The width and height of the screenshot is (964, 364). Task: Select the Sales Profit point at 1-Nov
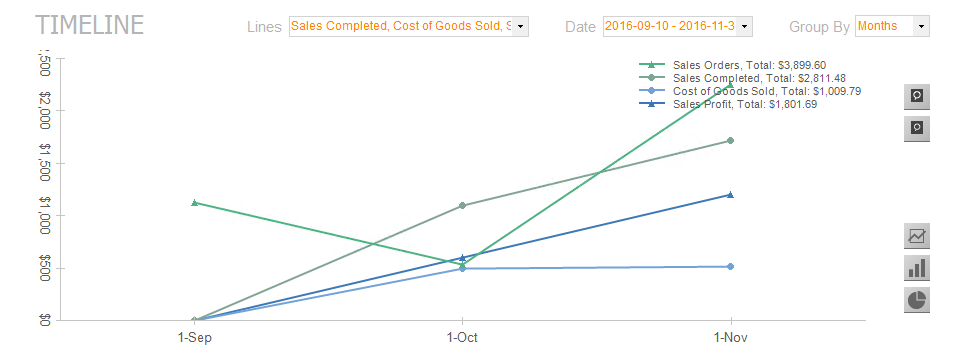(730, 194)
